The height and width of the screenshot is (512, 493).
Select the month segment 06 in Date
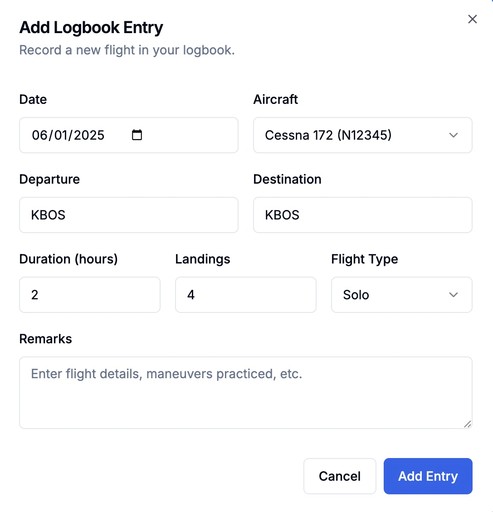tap(40, 135)
